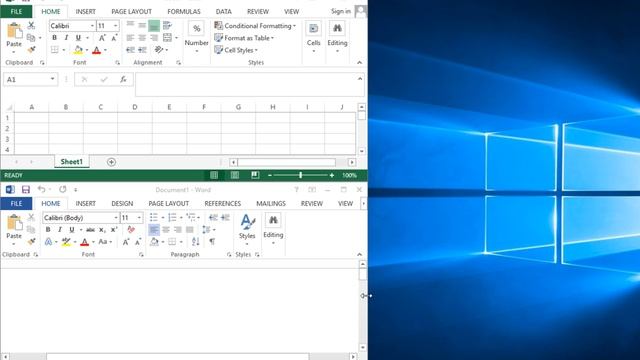Open Excel FORMULAS tab

pos(184,11)
